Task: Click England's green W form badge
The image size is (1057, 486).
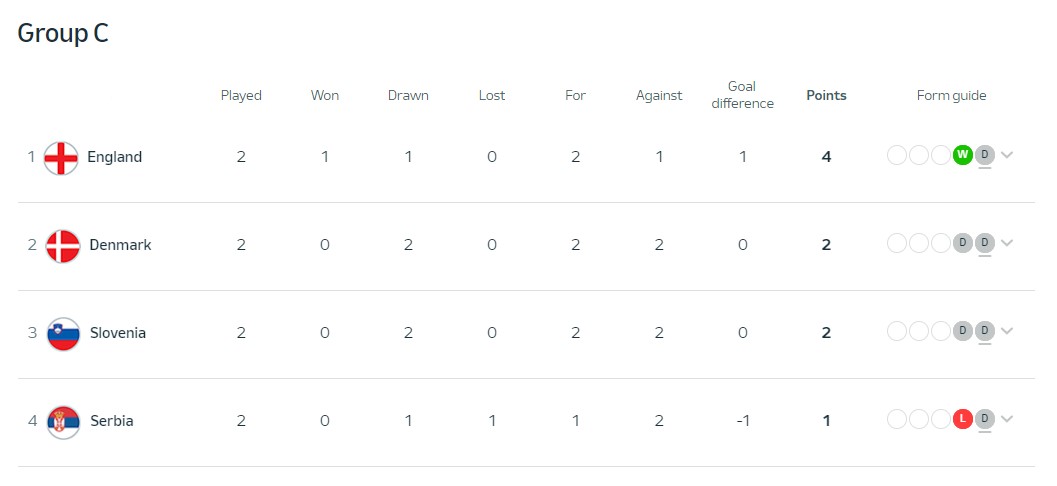Action: (x=963, y=155)
